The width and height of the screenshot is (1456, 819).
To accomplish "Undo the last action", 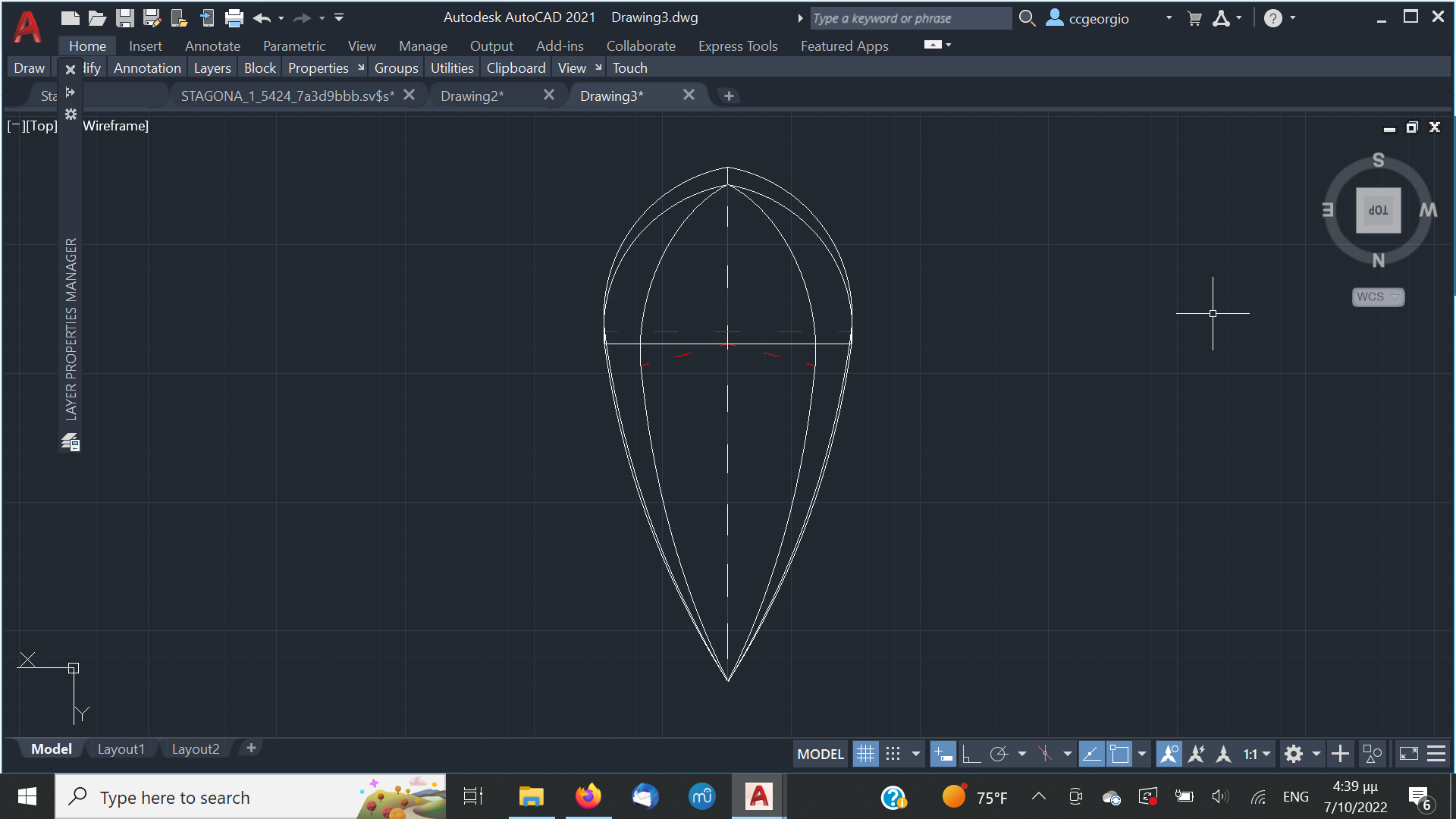I will point(262,18).
